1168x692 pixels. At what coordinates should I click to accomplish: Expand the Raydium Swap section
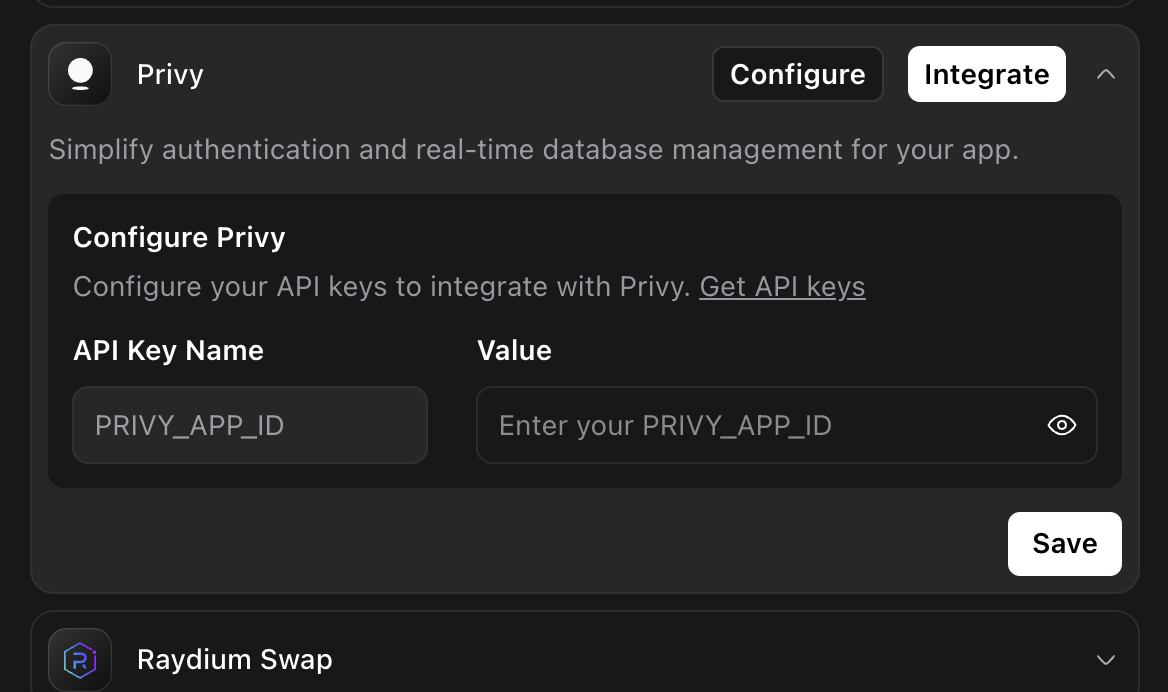1106,660
